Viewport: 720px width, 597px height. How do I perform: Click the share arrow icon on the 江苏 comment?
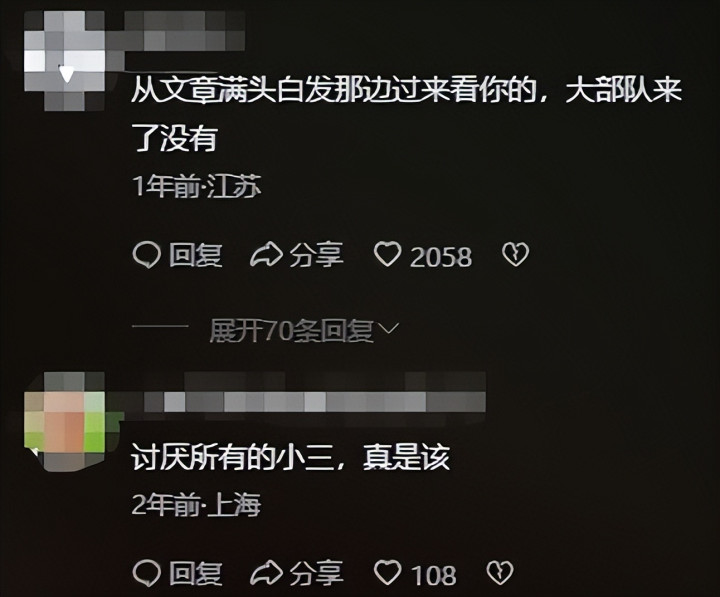266,255
